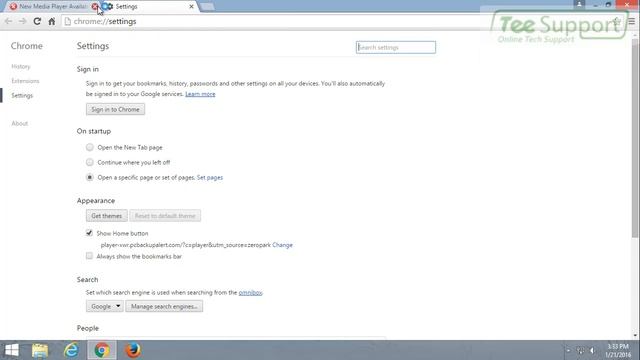Reload the page with refresh icon
The image size is (640, 360).
[x=37, y=21]
